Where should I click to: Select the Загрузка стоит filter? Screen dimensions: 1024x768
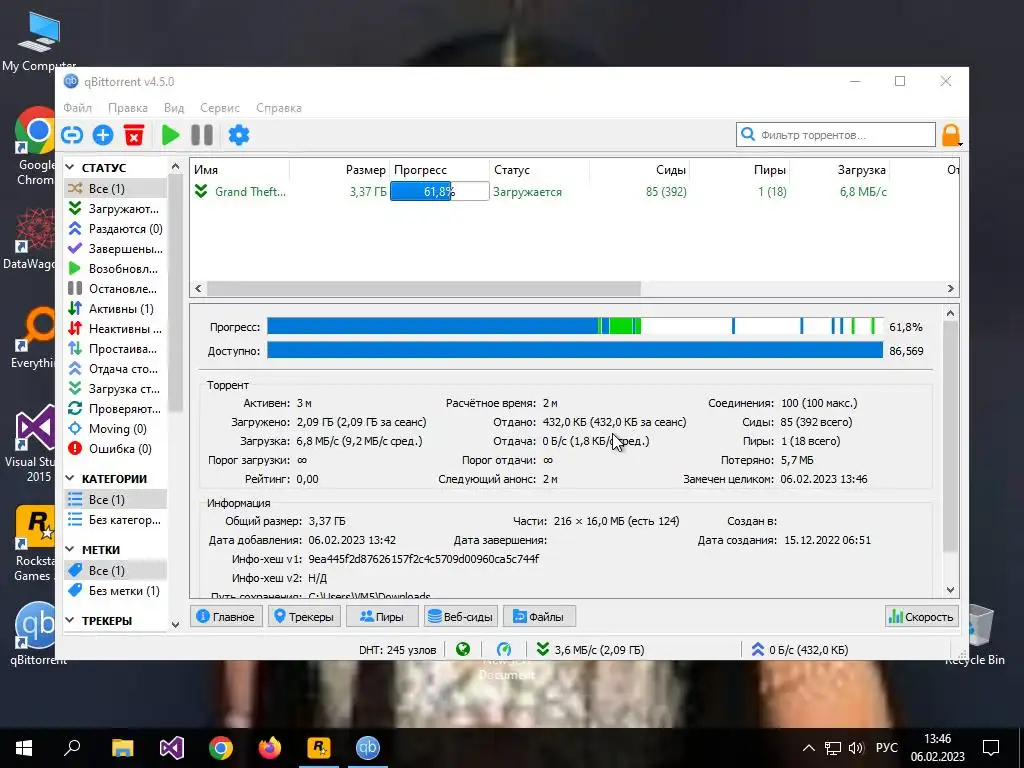[x=116, y=389]
